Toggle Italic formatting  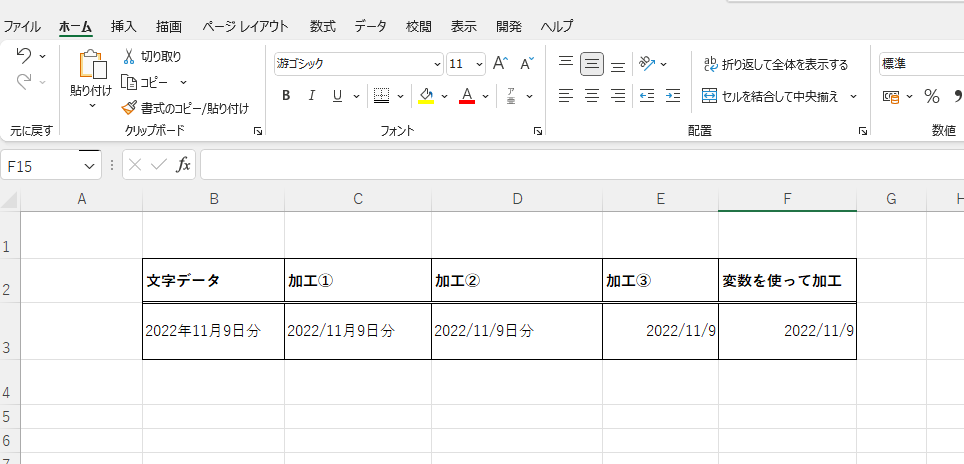click(x=311, y=96)
